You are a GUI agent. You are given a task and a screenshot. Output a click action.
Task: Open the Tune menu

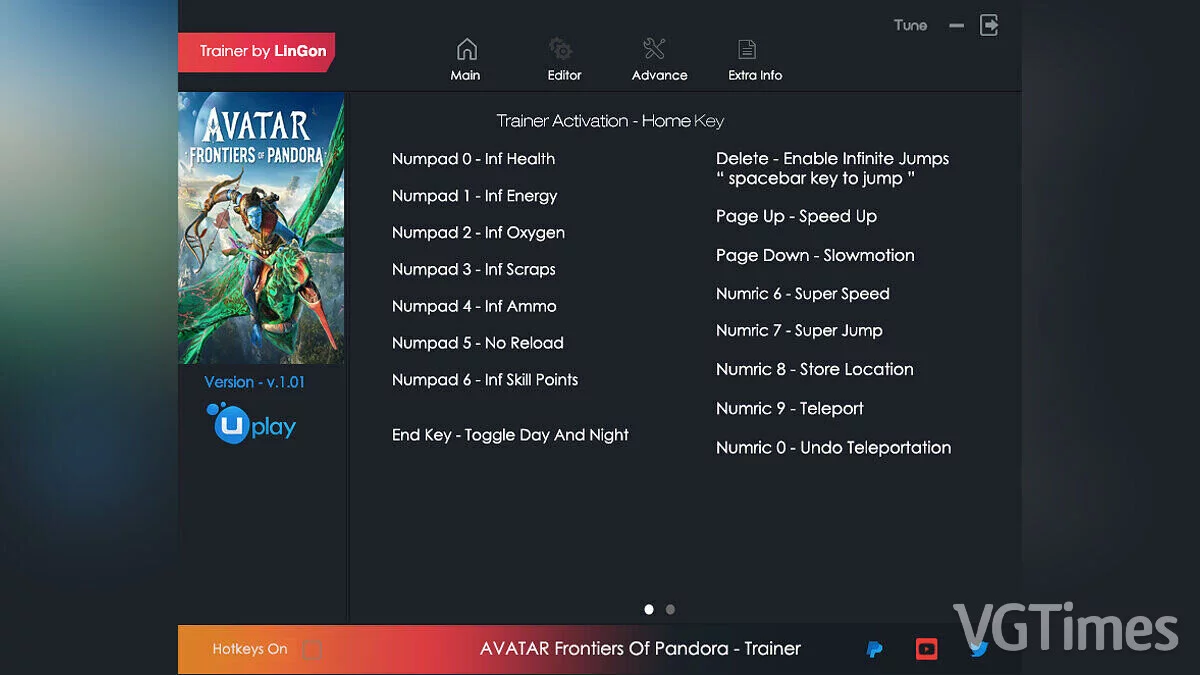point(909,25)
